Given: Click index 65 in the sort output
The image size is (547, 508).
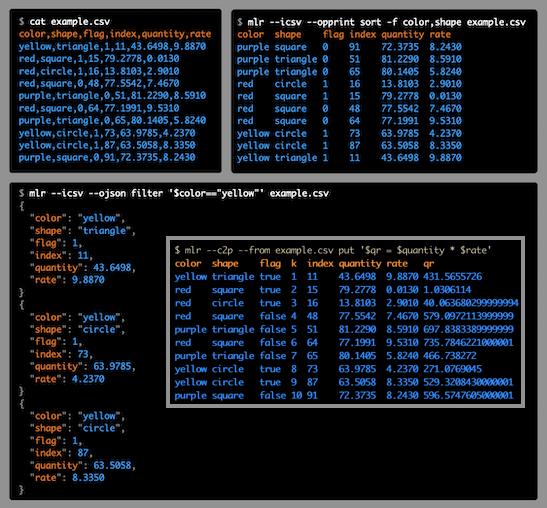Looking at the screenshot, I should pyautogui.click(x=355, y=72).
